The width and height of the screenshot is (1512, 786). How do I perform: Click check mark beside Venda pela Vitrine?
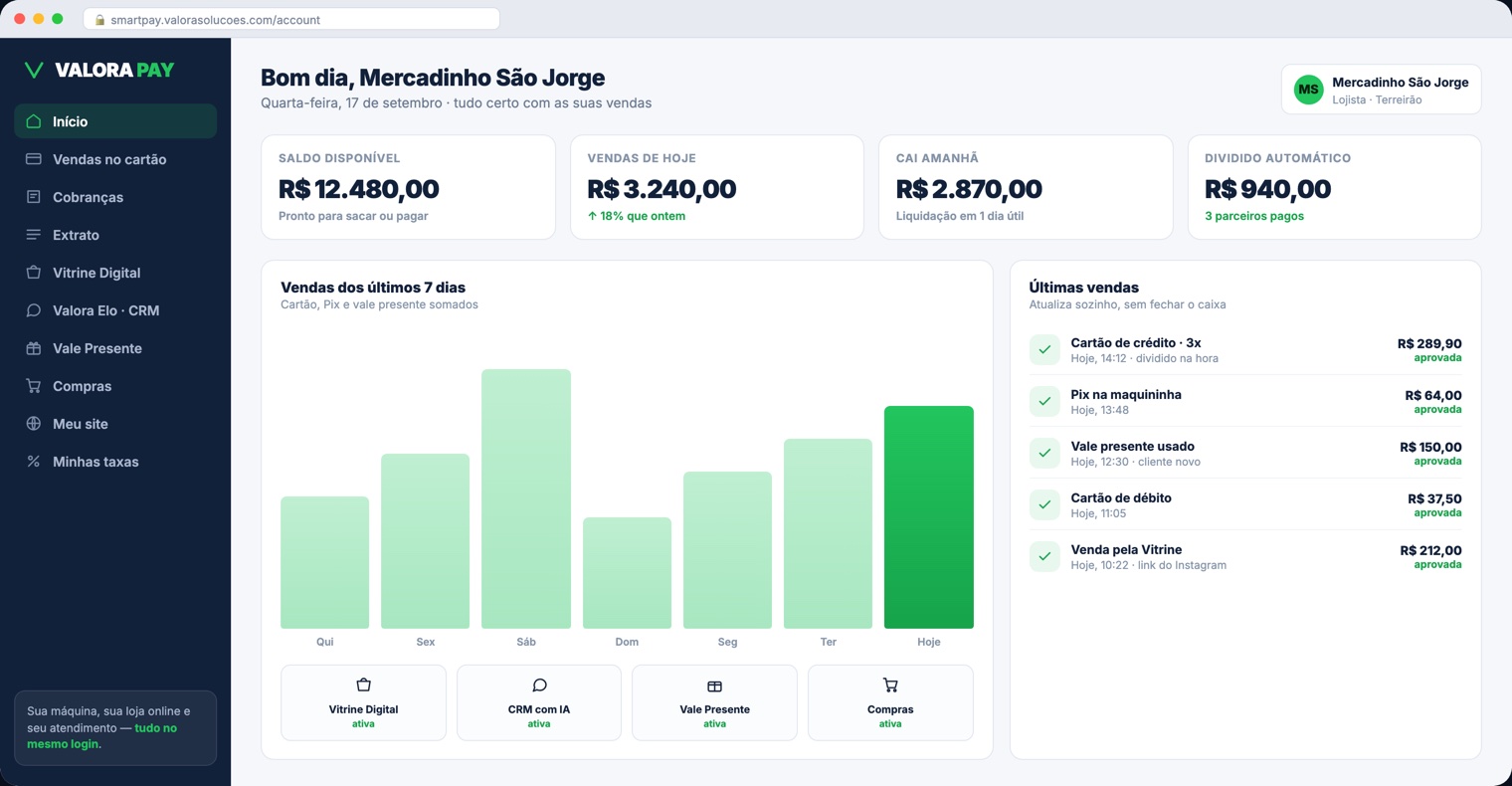(1044, 556)
